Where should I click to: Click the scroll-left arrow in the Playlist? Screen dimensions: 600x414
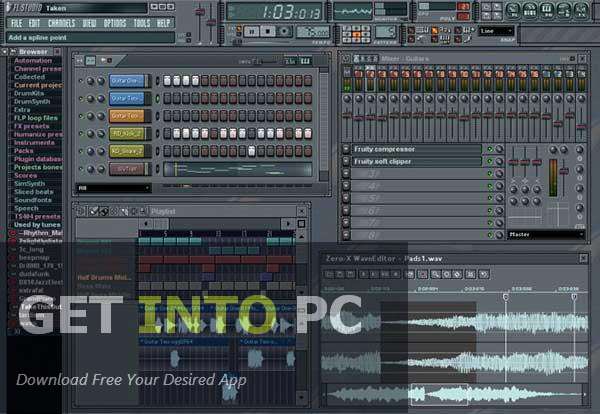tap(146, 223)
